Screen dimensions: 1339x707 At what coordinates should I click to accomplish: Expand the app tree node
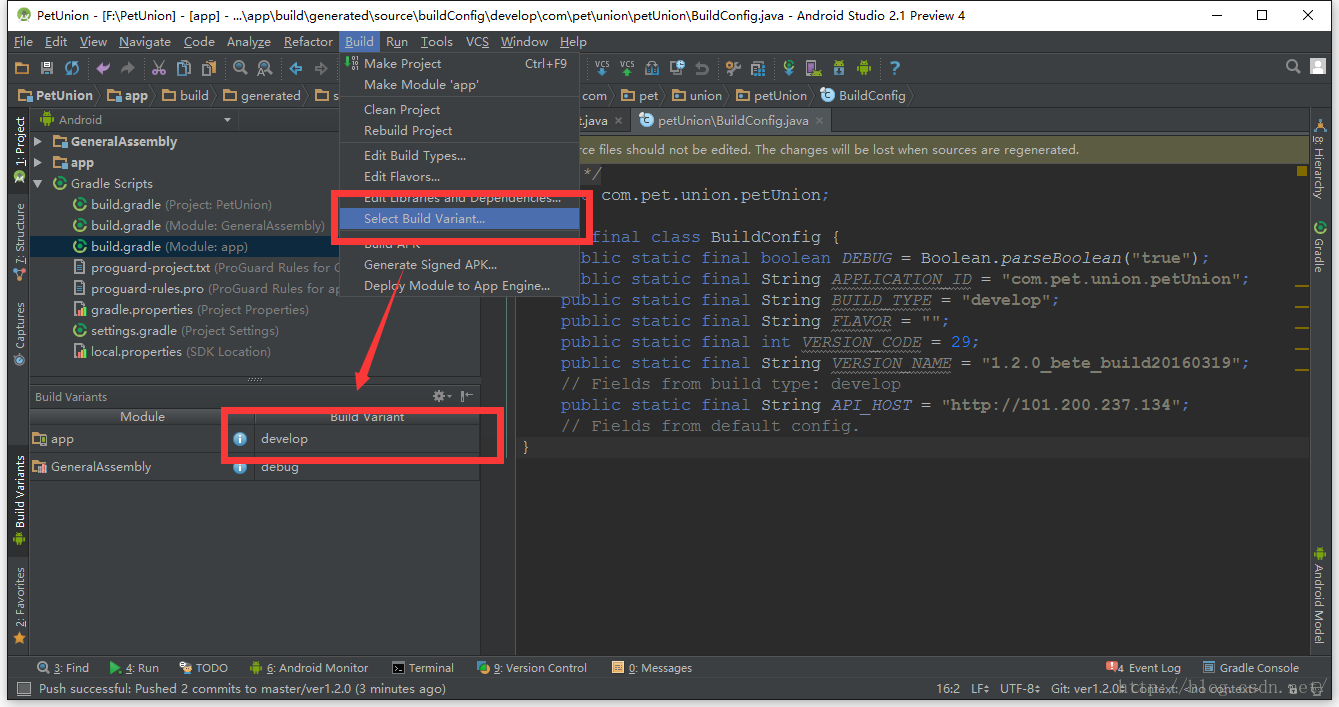coord(39,163)
